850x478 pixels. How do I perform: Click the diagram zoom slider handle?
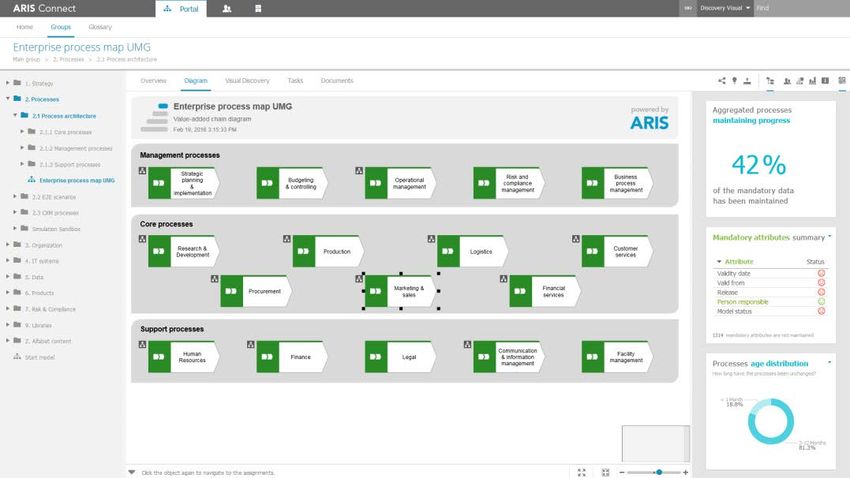coord(659,473)
